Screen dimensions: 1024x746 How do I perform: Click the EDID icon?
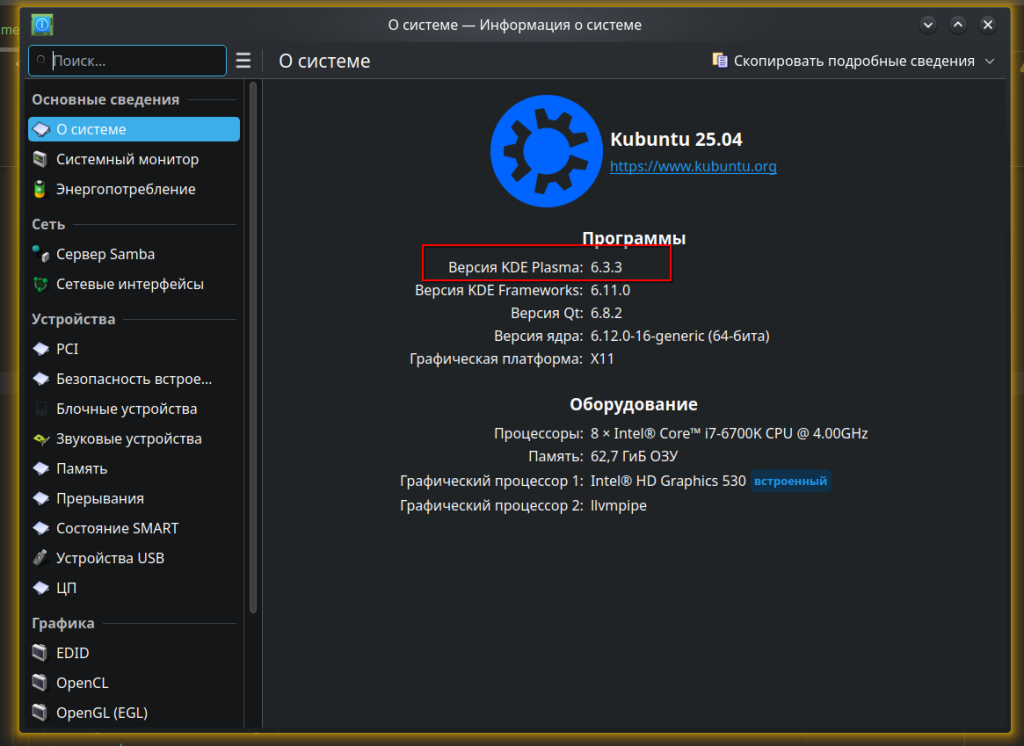pyautogui.click(x=40, y=653)
